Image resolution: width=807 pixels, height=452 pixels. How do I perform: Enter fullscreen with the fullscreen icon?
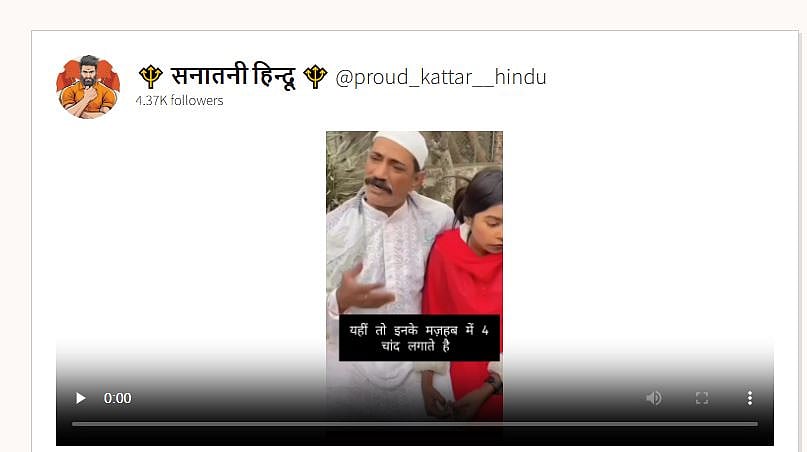coord(702,398)
